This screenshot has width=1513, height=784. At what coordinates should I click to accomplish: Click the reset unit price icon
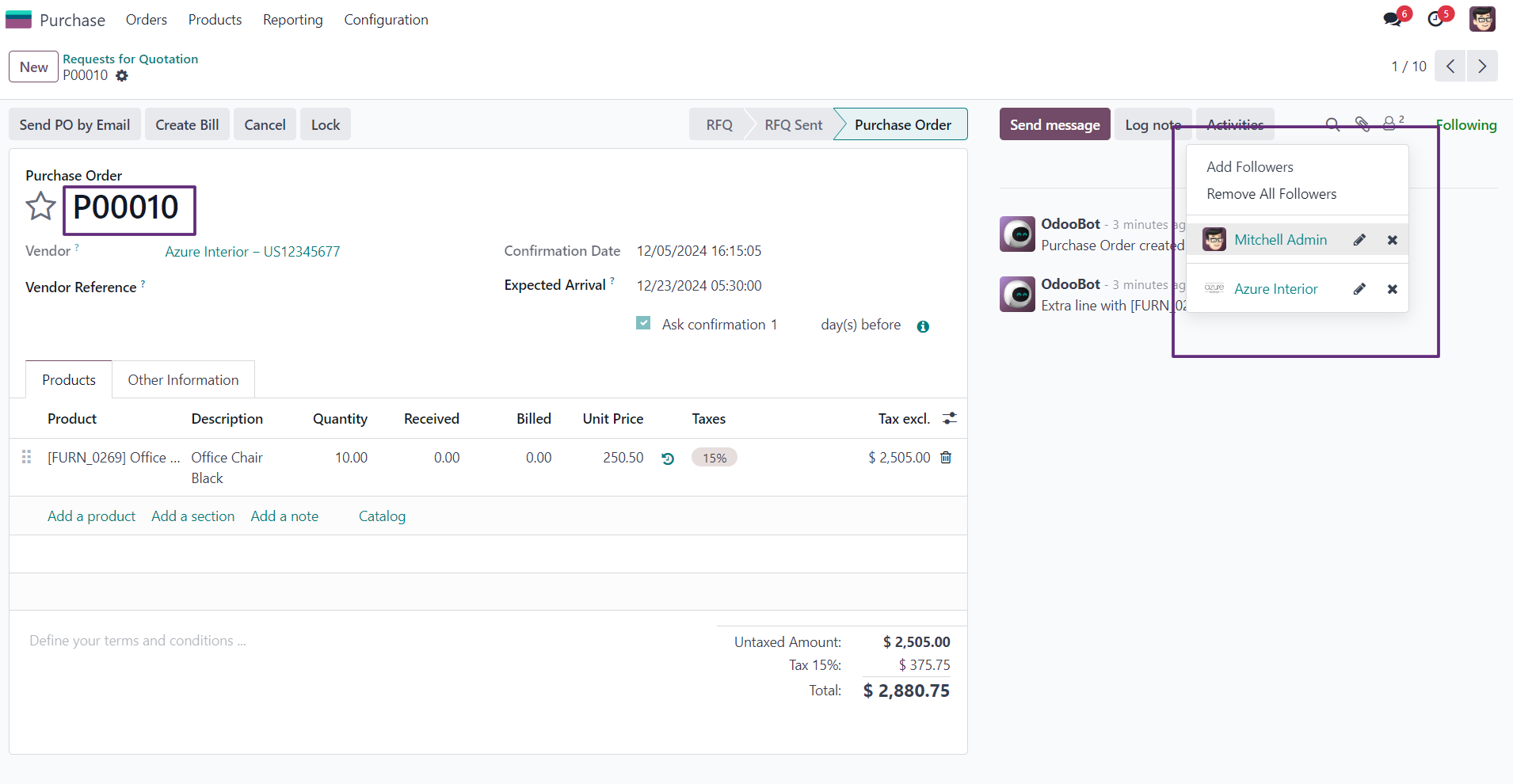tap(668, 459)
